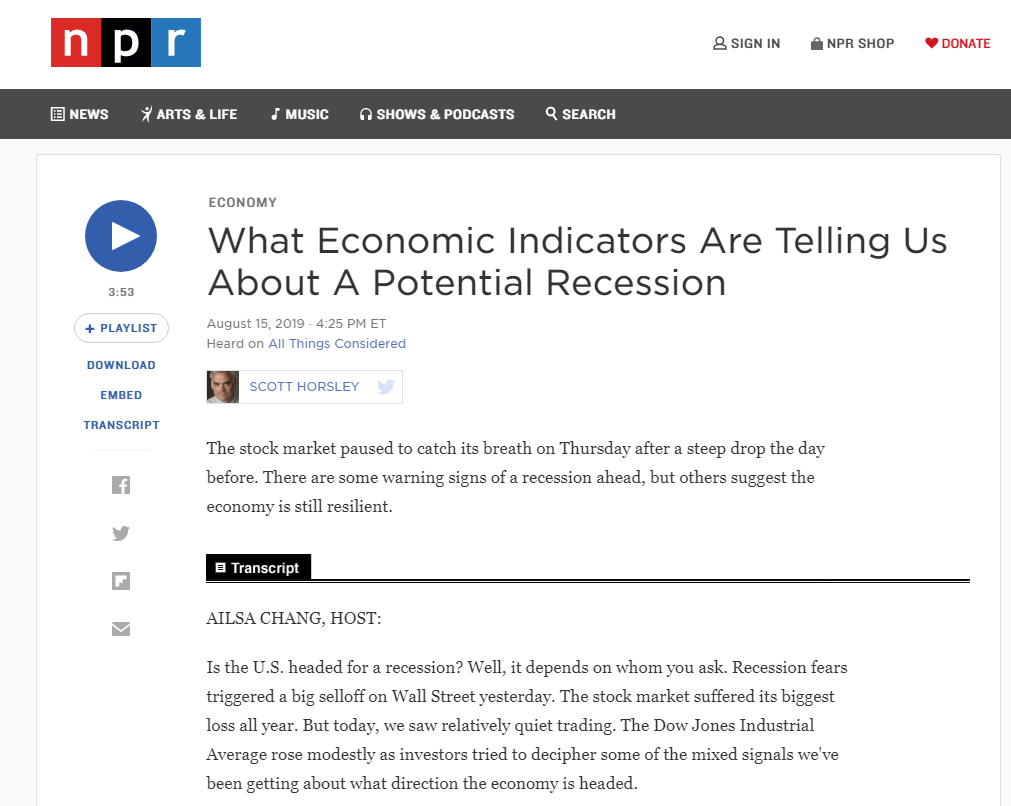Click Sign In link
1011x806 pixels.
(x=747, y=43)
